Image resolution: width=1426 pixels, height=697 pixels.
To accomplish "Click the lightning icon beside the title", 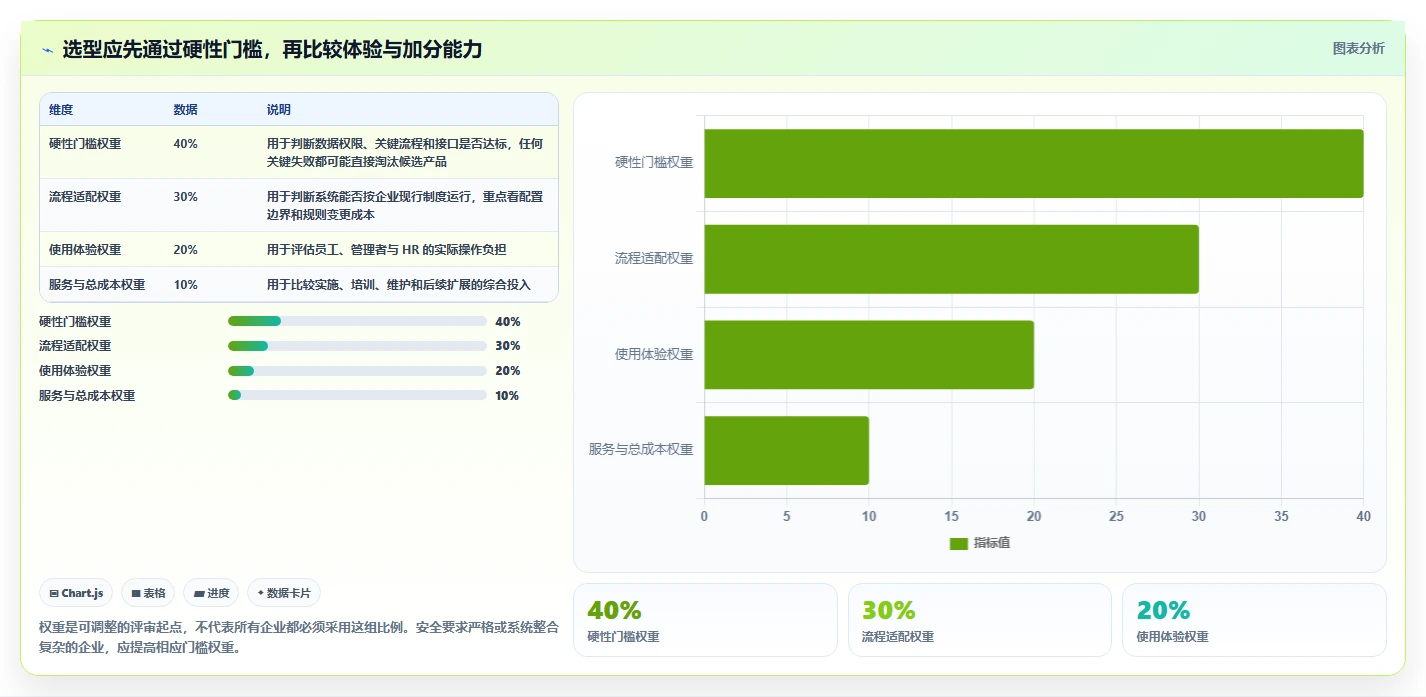I will click(x=47, y=50).
